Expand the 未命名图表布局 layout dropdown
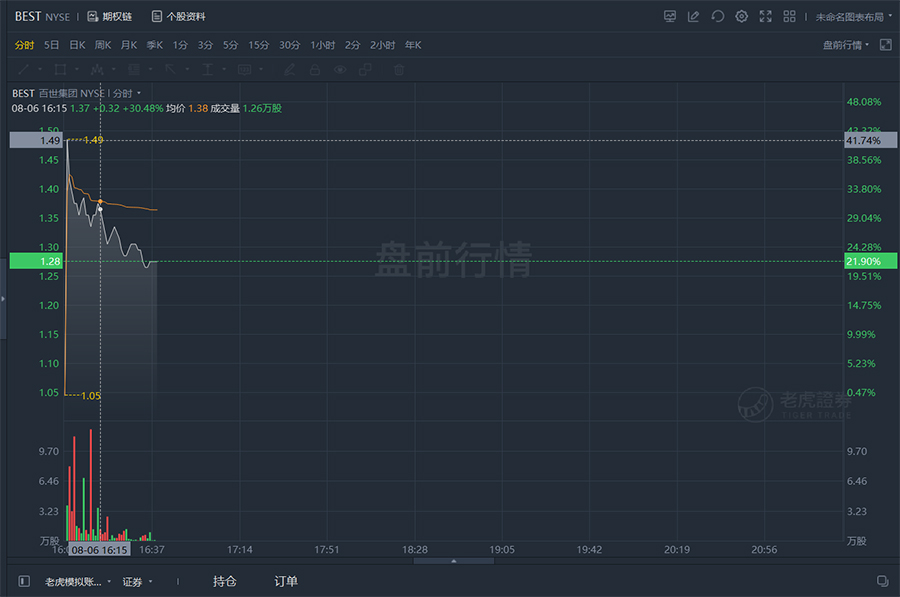Screen dimensions: 900x597 [x=854, y=17]
